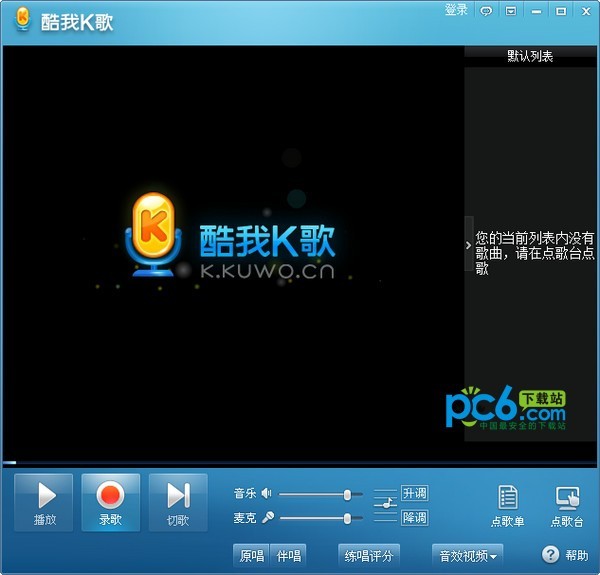Click the 练唱评分 button

369,555
